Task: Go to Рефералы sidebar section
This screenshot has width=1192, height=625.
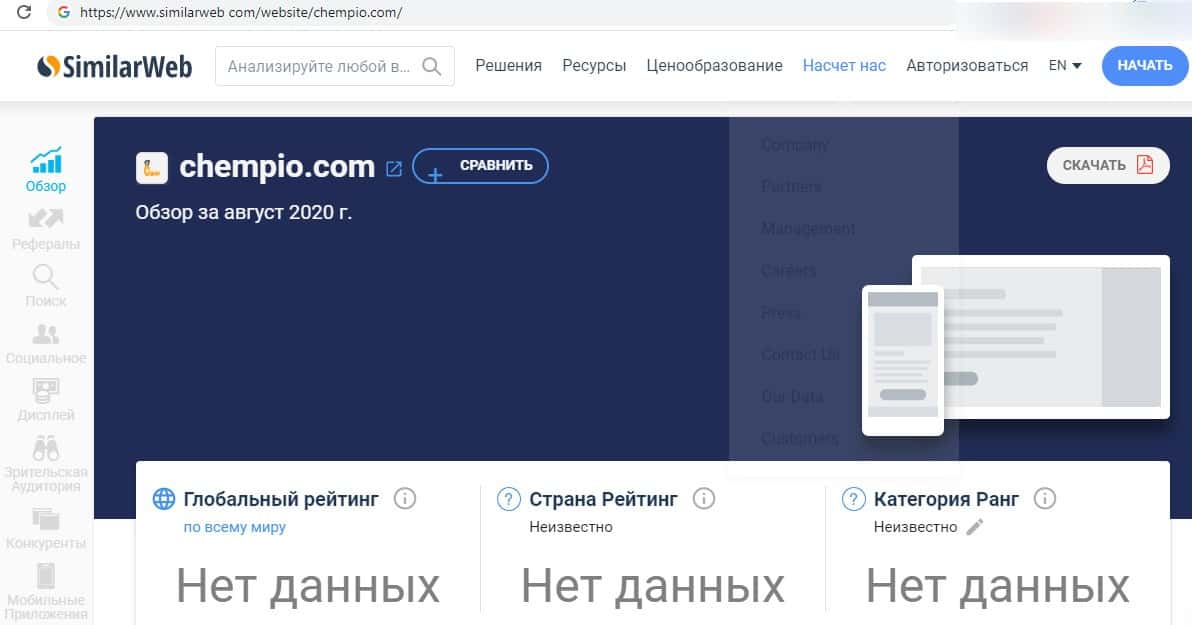Action: [46, 229]
